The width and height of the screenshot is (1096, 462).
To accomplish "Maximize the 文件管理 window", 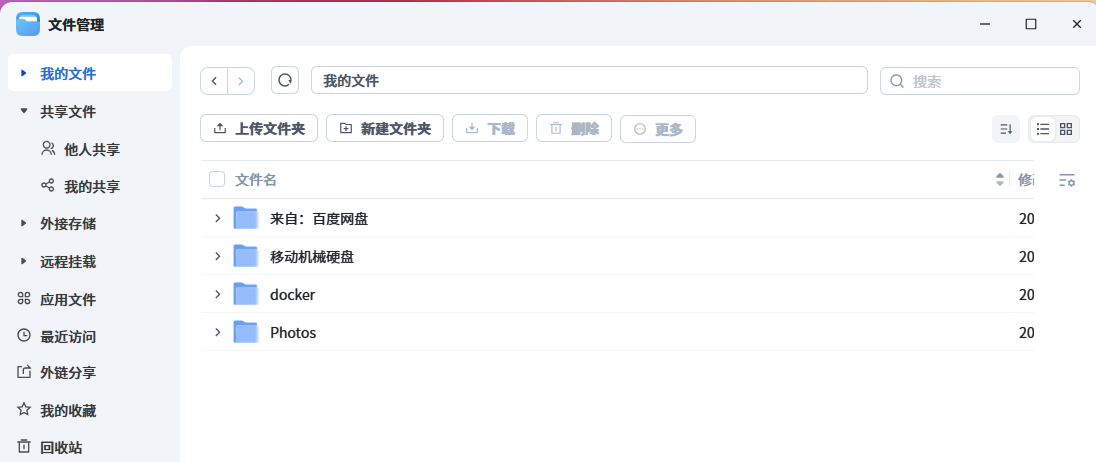I will coord(1031,24).
